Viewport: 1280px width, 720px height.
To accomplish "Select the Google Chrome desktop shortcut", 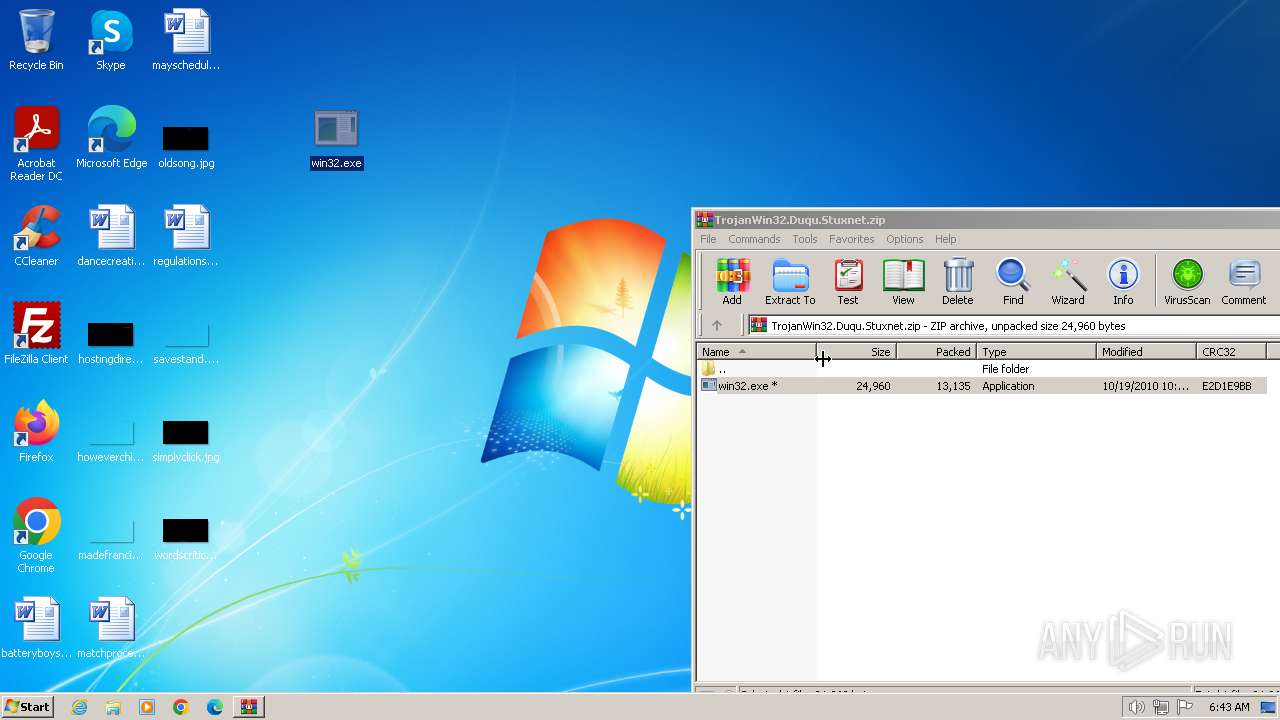I will 36,537.
